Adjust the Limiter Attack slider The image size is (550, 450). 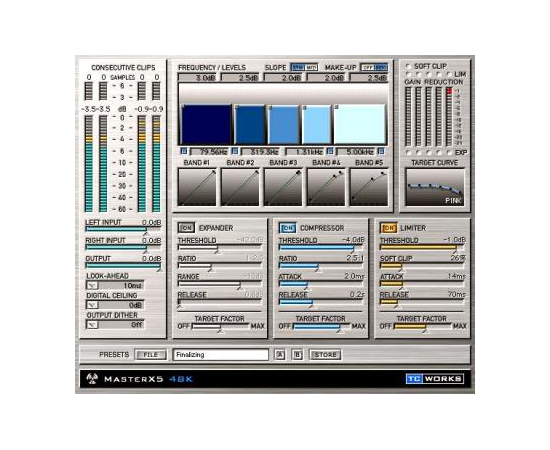coord(423,284)
